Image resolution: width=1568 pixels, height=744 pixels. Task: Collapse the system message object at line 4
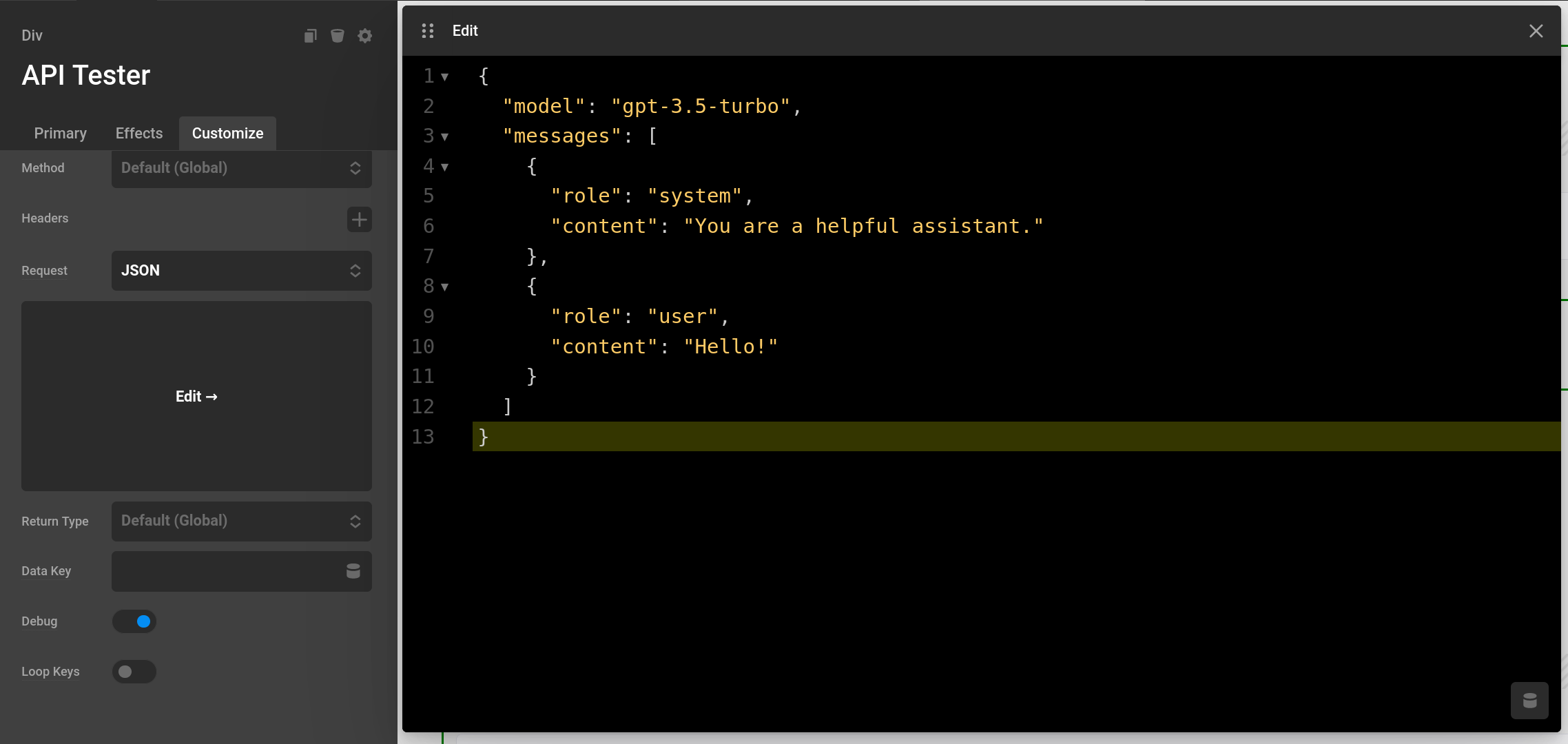(x=446, y=166)
